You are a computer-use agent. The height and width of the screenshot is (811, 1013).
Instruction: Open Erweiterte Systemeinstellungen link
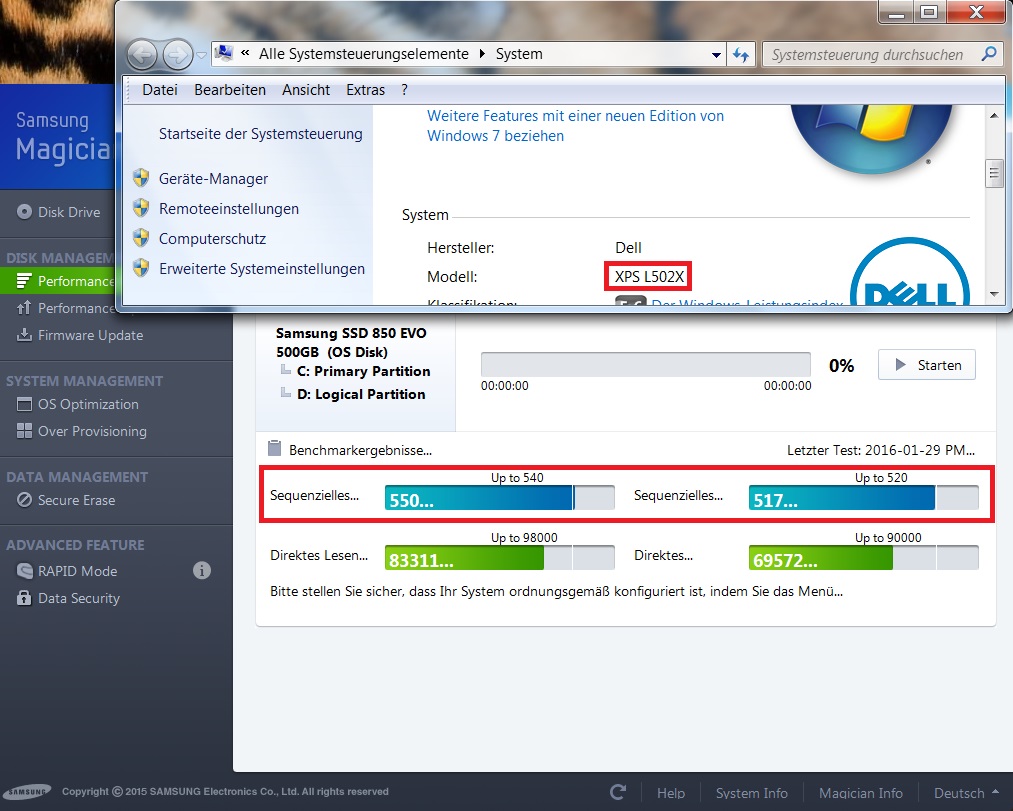[262, 269]
